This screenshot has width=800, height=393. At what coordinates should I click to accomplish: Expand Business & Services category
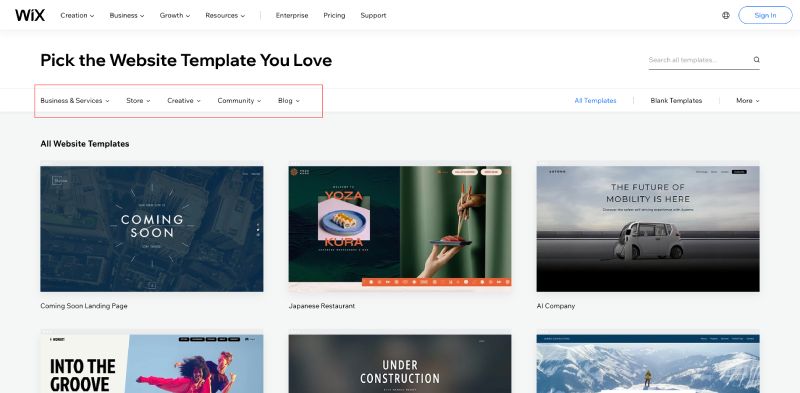[x=75, y=101]
